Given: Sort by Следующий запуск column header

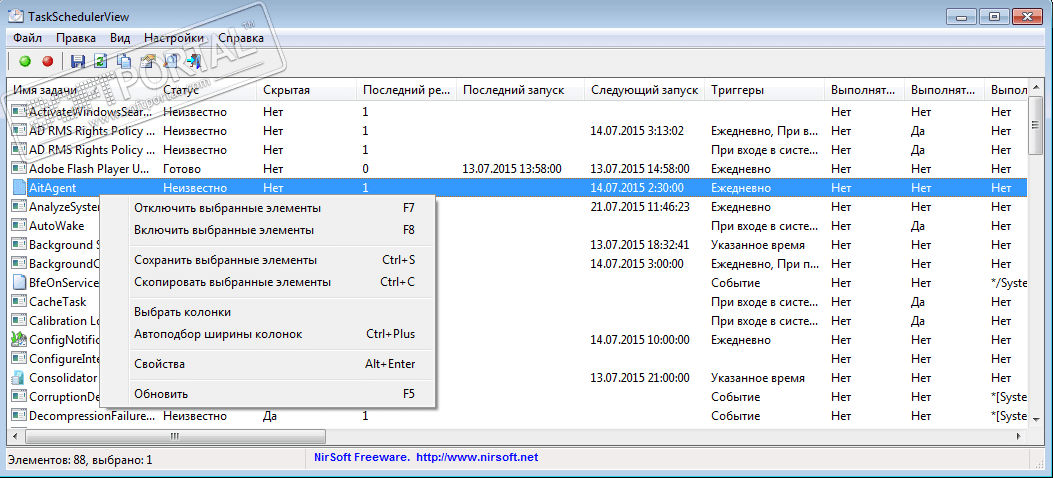Looking at the screenshot, I should pos(645,90).
